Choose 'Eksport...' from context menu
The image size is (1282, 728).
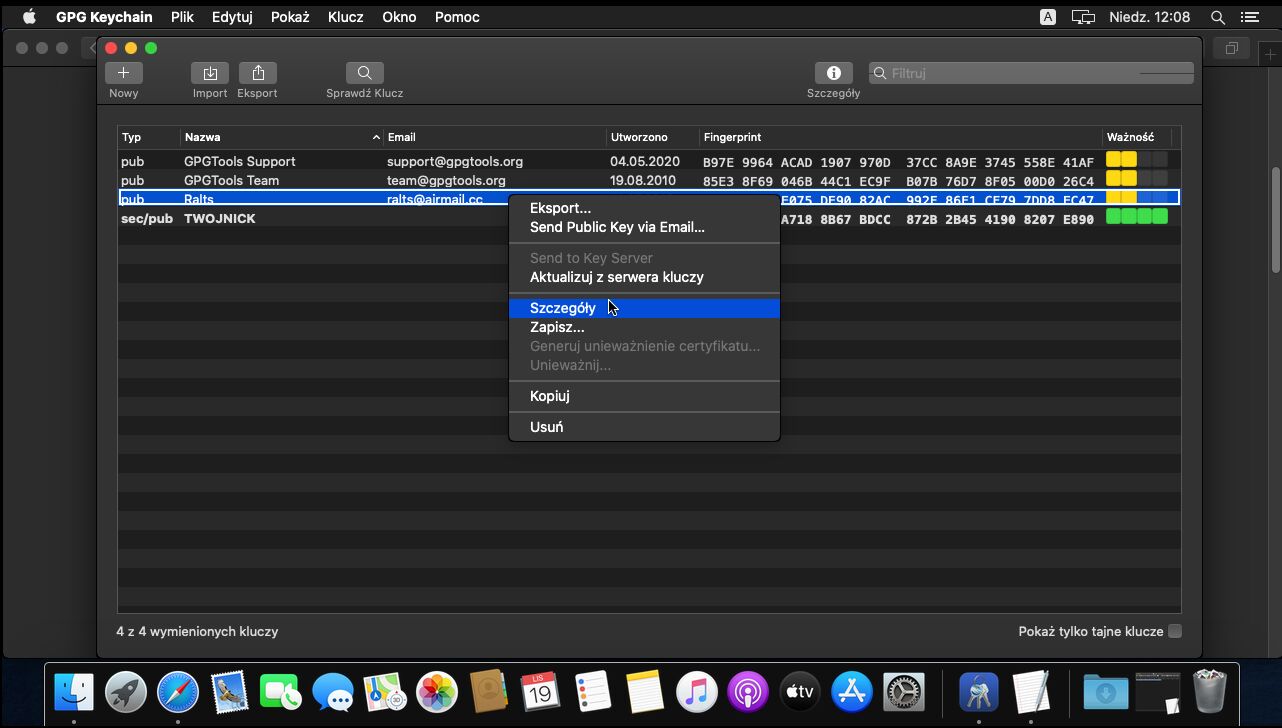click(560, 208)
